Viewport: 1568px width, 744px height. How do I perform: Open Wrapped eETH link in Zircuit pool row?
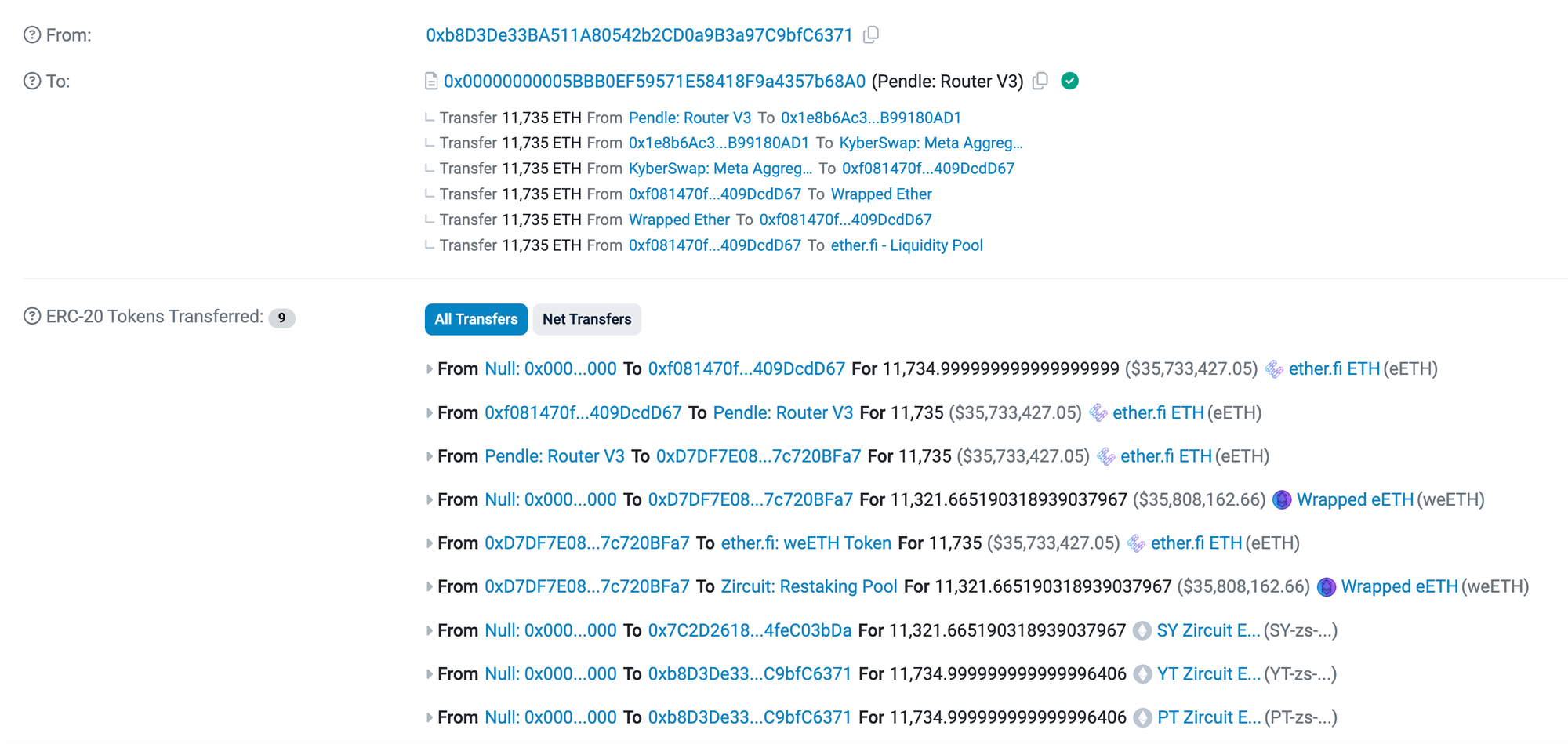[x=1399, y=587]
